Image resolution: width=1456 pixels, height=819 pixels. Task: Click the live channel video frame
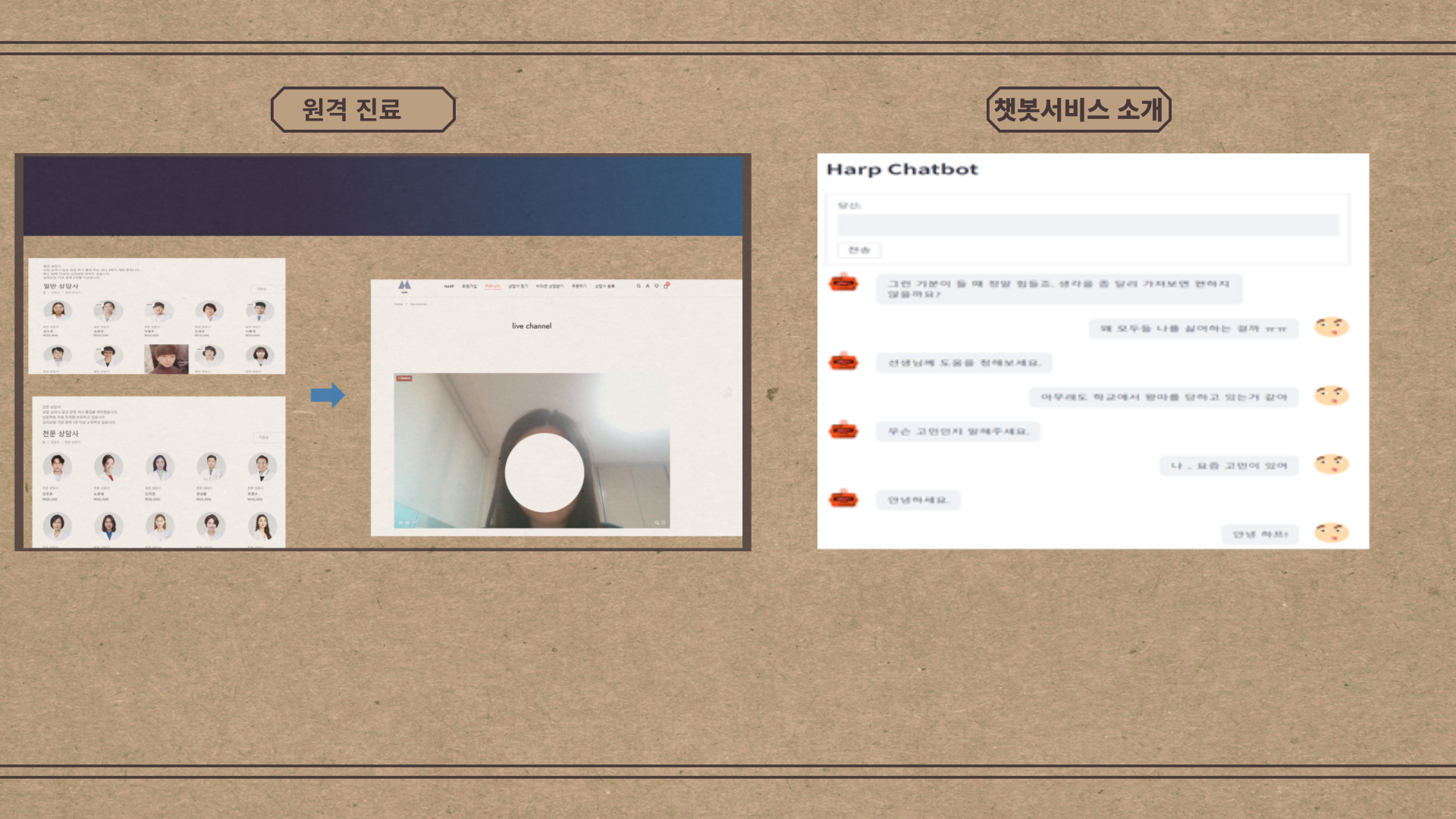point(532,450)
